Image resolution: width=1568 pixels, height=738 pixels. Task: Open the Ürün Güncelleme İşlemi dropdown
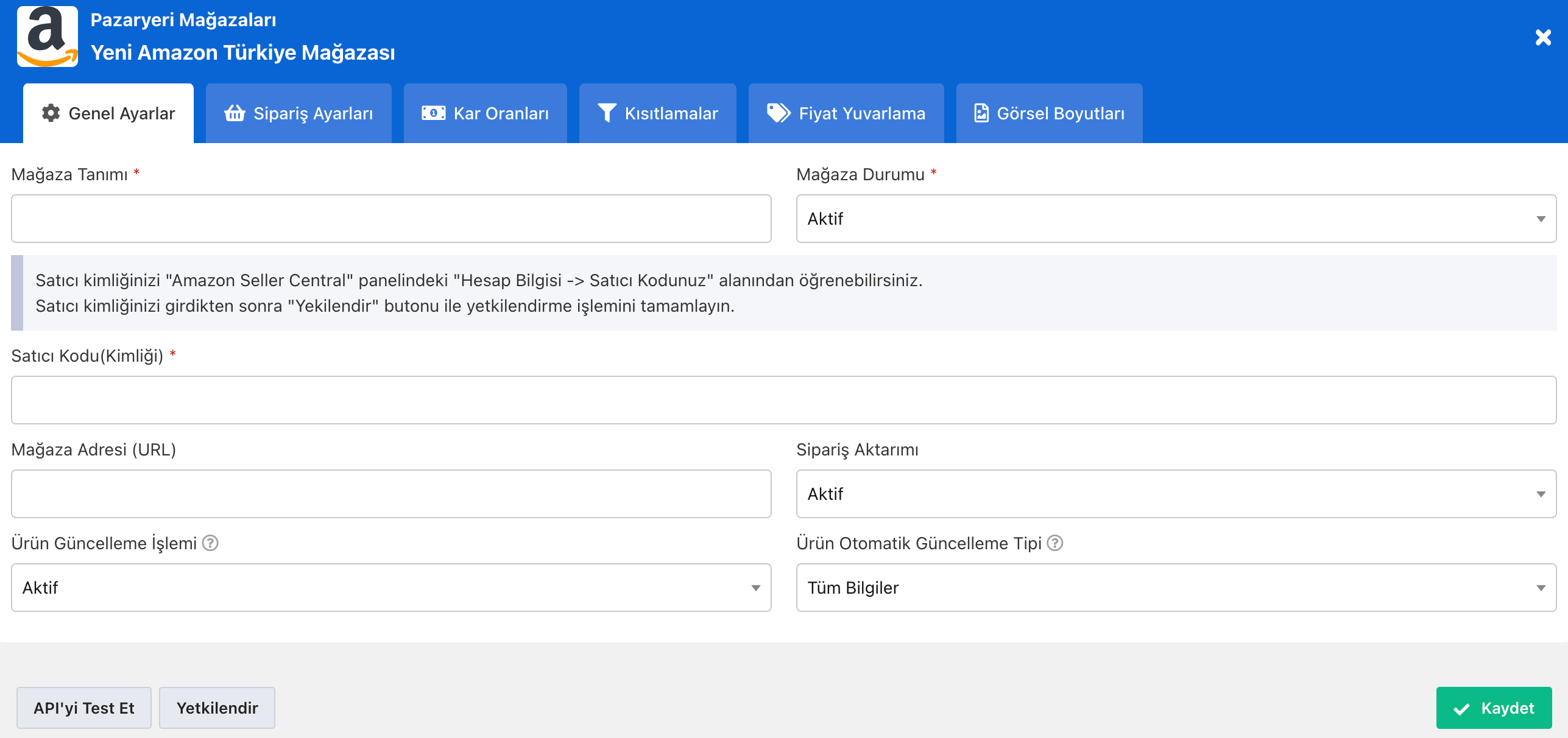pos(391,588)
